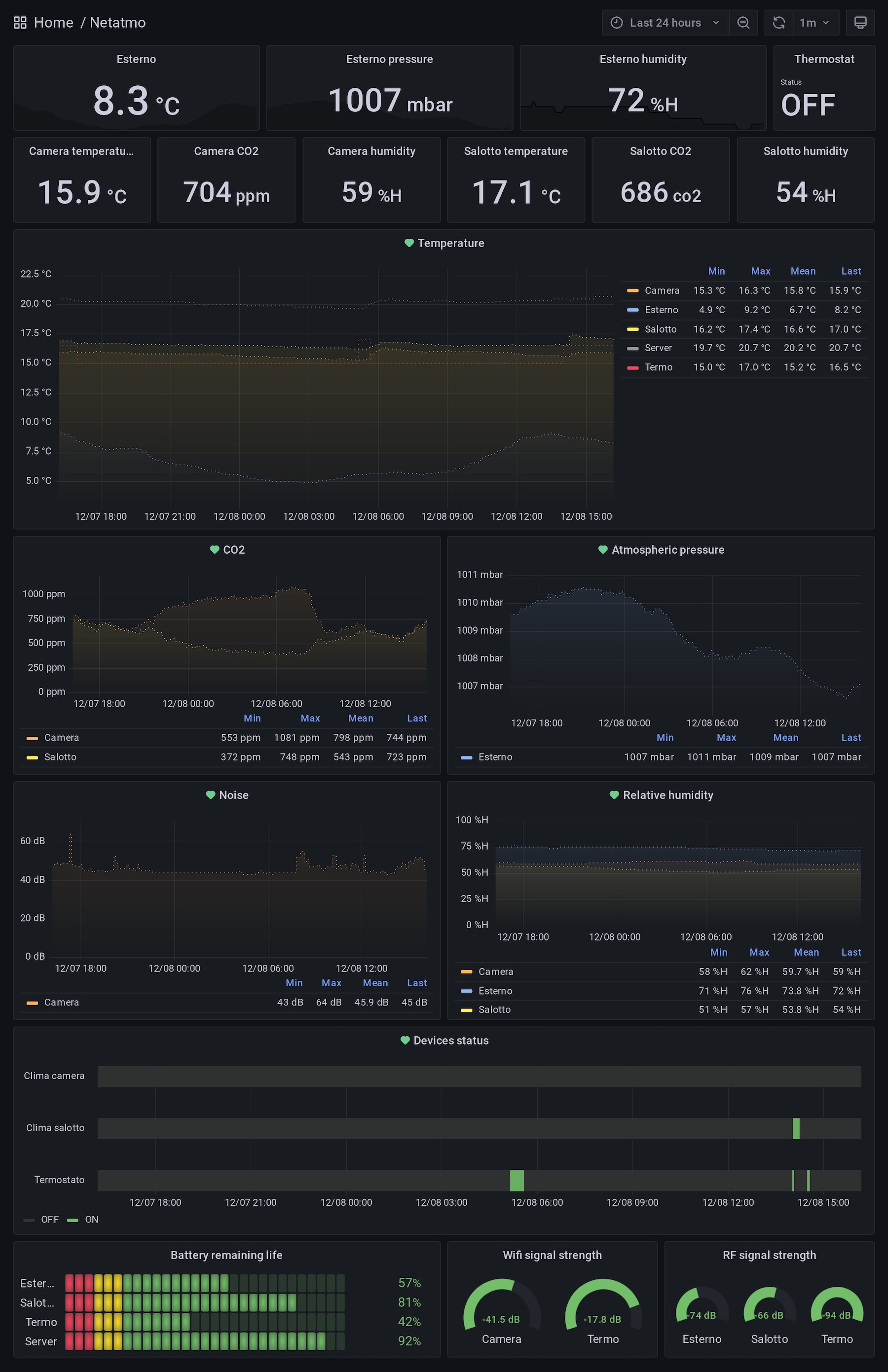Sort CO2 legend by Max column
This screenshot has height=1372, width=888.
pyautogui.click(x=310, y=718)
